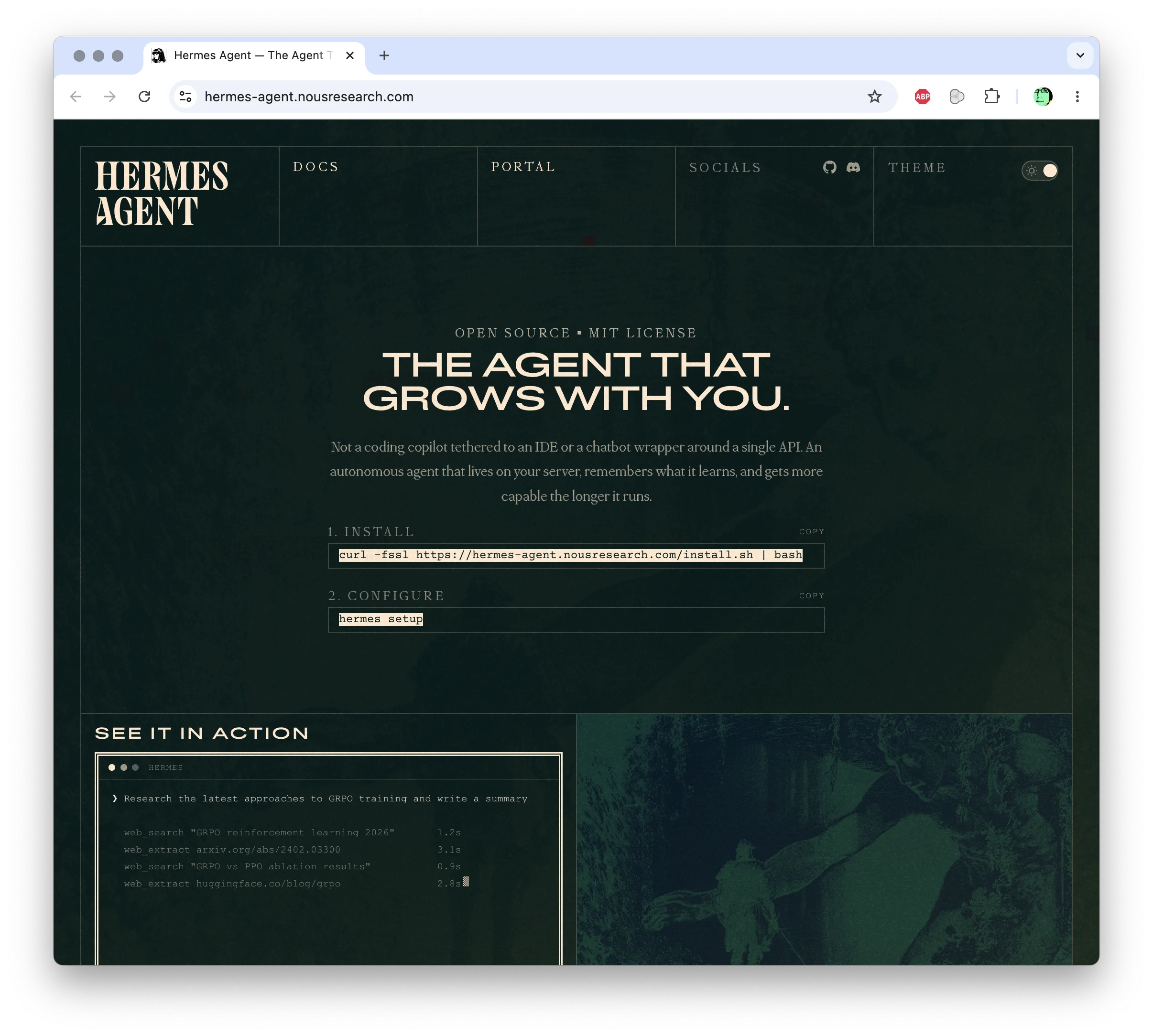The image size is (1153, 1036).
Task: Focus the address bar URL
Action: 309,97
